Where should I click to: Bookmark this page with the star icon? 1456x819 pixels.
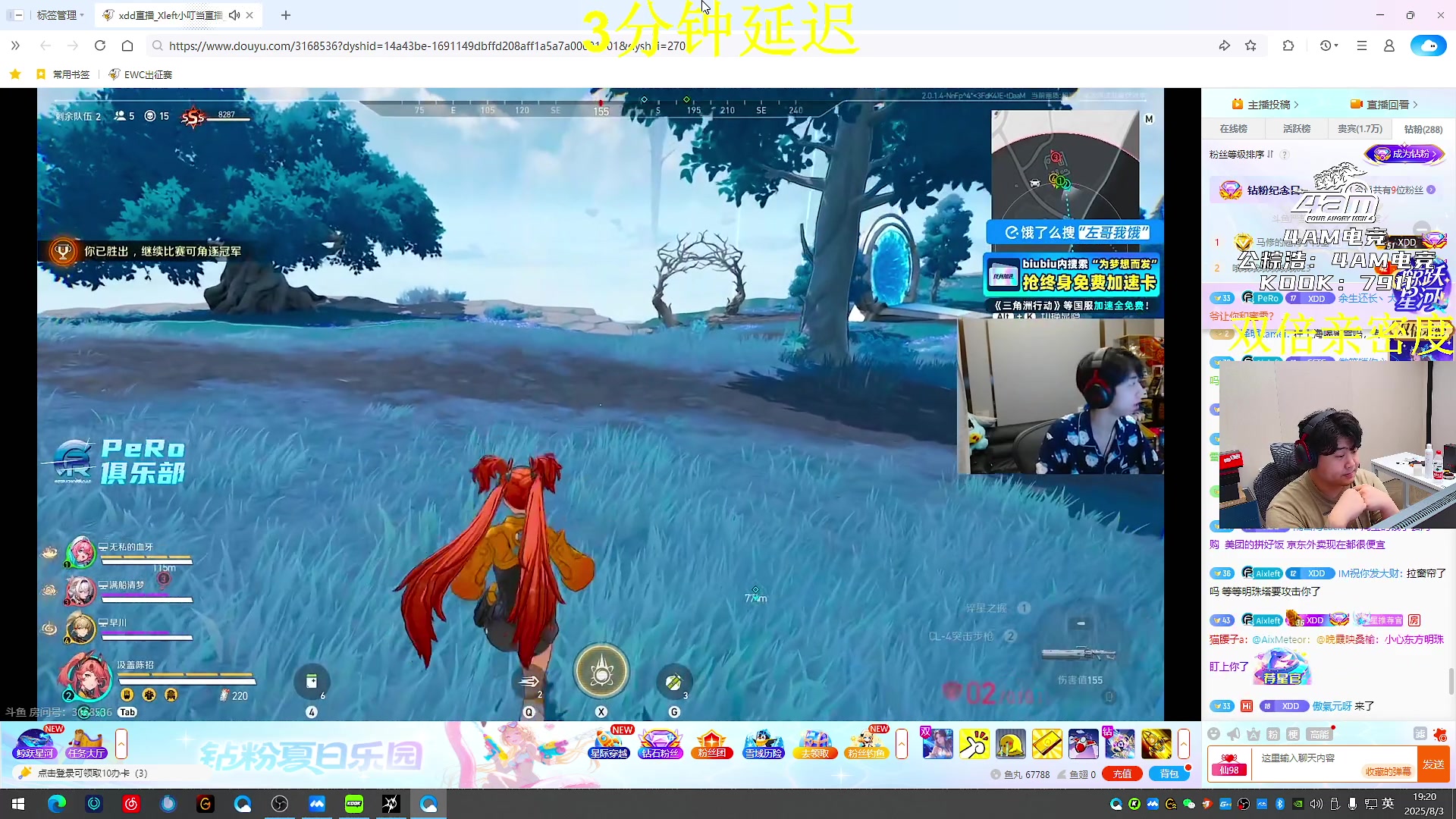tap(1250, 45)
